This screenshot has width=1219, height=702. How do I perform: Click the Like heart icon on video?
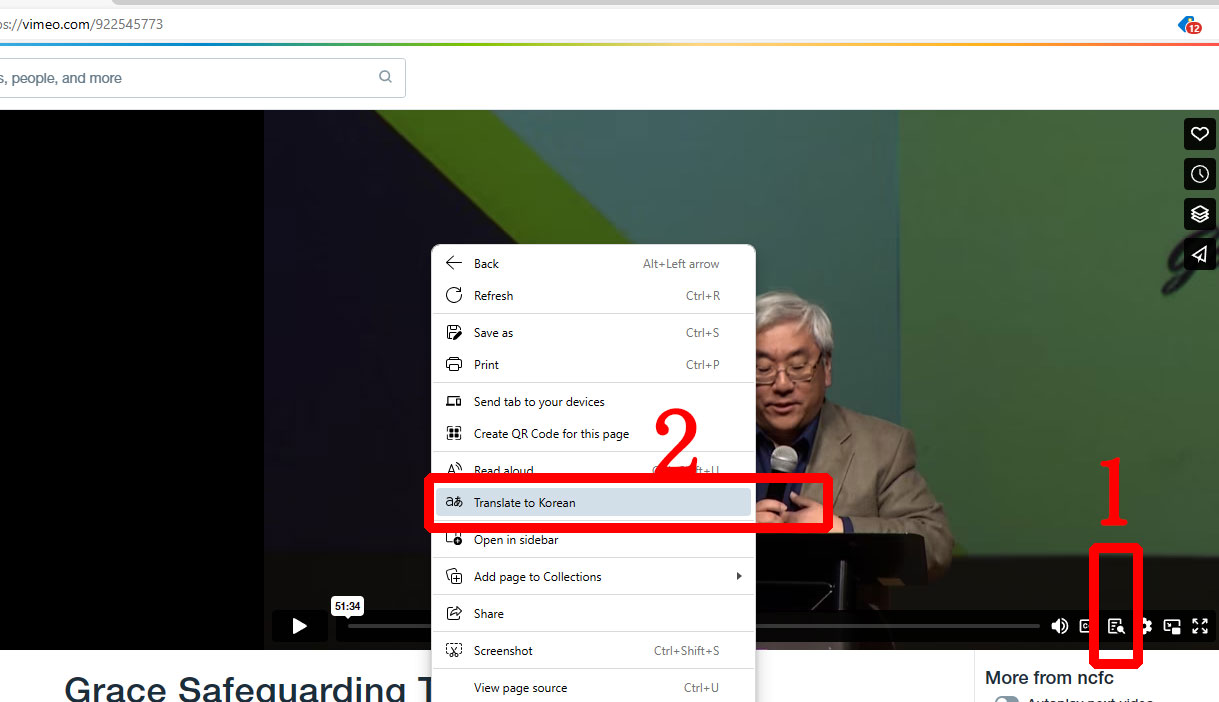point(1200,134)
